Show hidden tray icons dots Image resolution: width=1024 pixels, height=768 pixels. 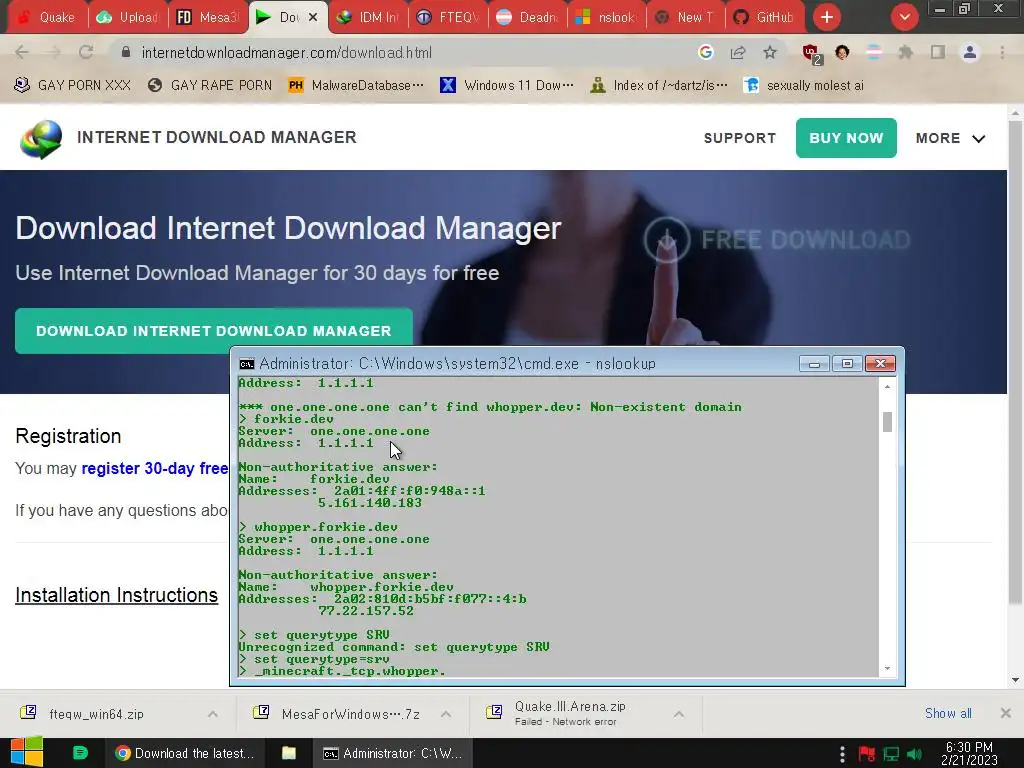(842, 754)
